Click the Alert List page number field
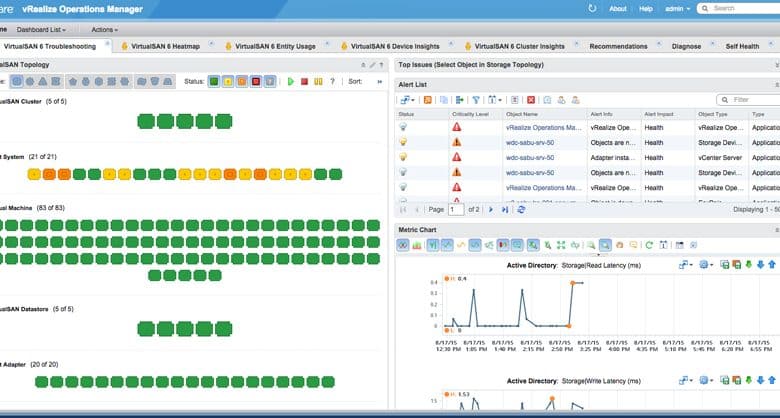The height and width of the screenshot is (418, 780). [456, 209]
